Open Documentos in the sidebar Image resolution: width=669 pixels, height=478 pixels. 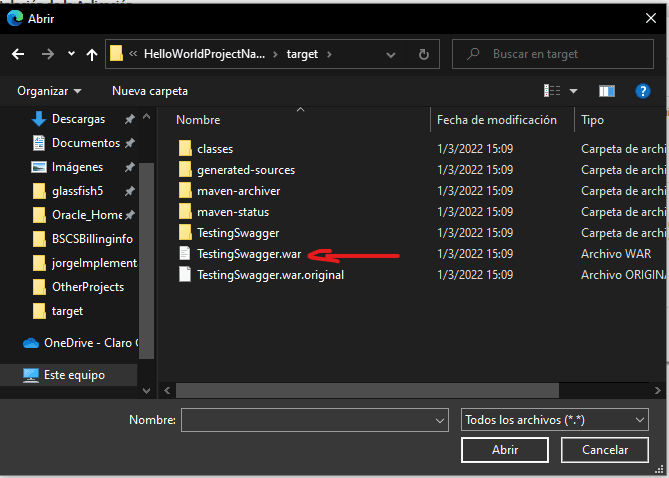(x=86, y=143)
